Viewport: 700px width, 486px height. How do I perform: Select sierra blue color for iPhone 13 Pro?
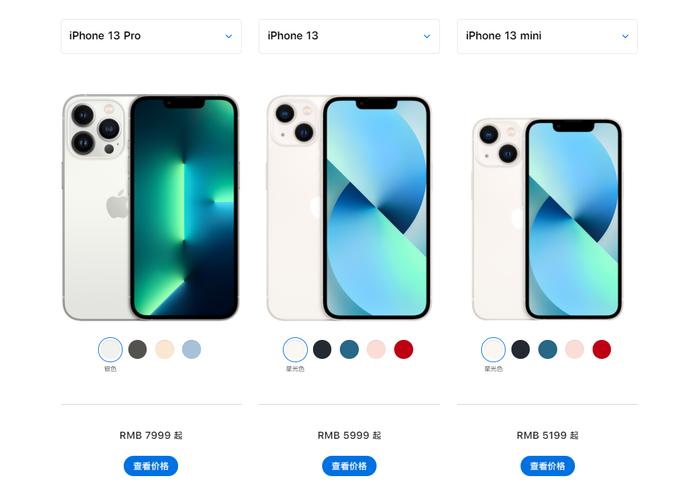[x=192, y=349]
